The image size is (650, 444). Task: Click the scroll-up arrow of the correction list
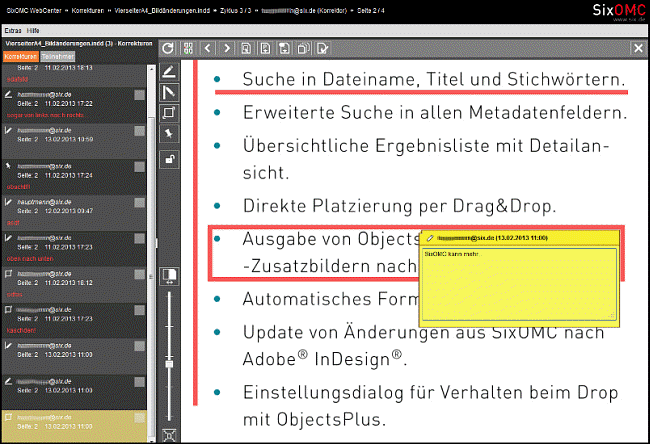click(x=151, y=68)
